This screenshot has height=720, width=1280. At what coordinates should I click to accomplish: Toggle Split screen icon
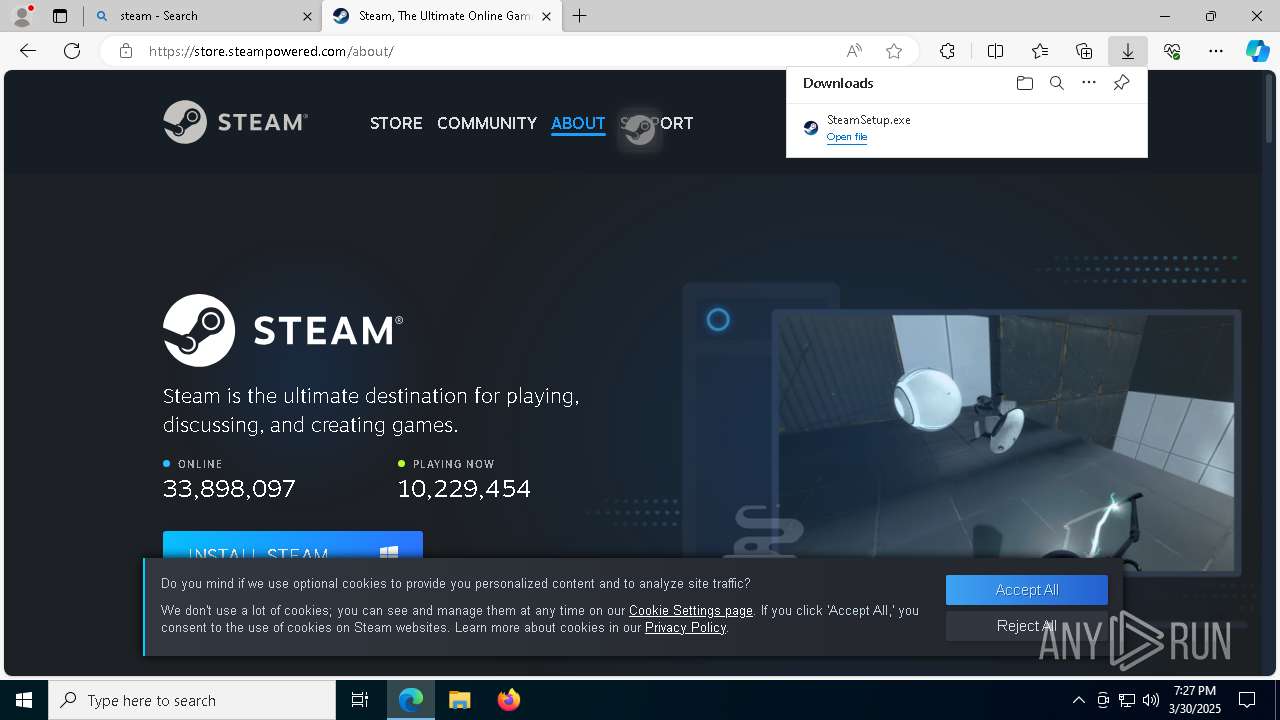tap(995, 51)
